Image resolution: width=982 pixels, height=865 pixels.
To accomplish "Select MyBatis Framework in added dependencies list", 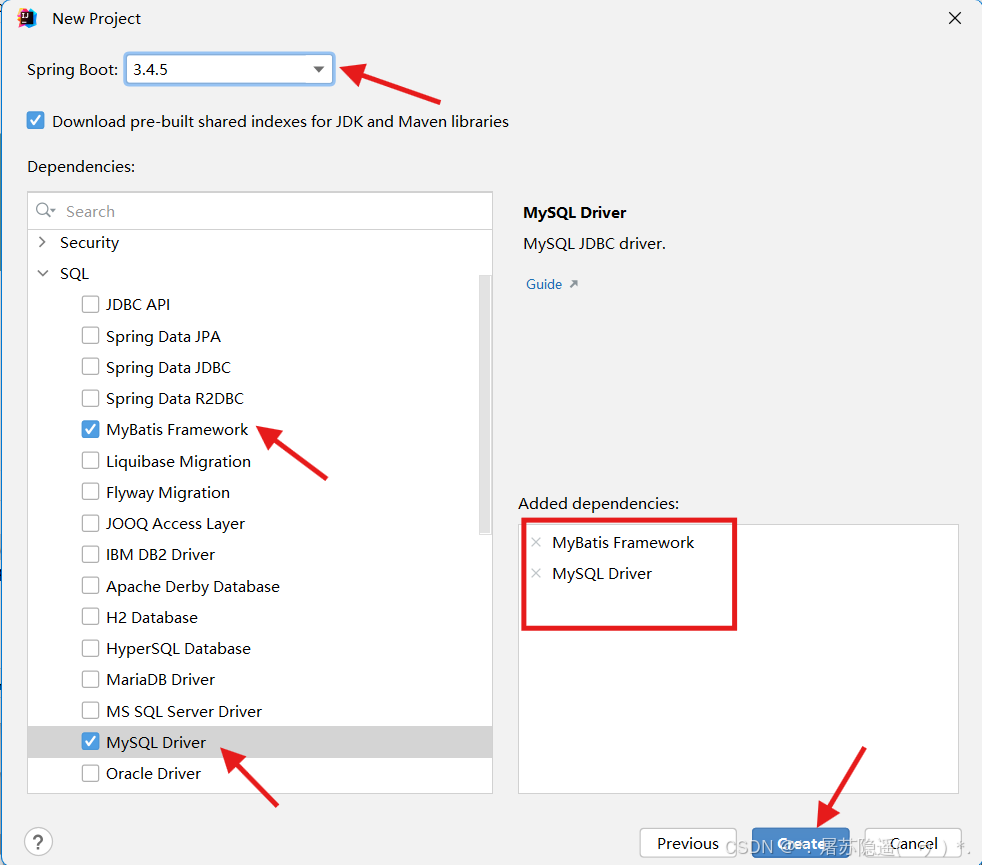I will click(x=623, y=542).
